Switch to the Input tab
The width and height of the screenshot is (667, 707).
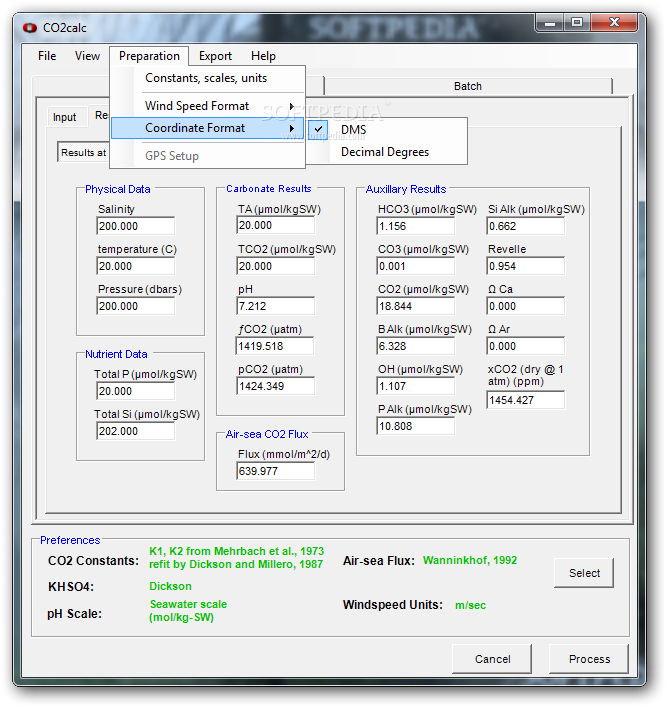point(64,117)
